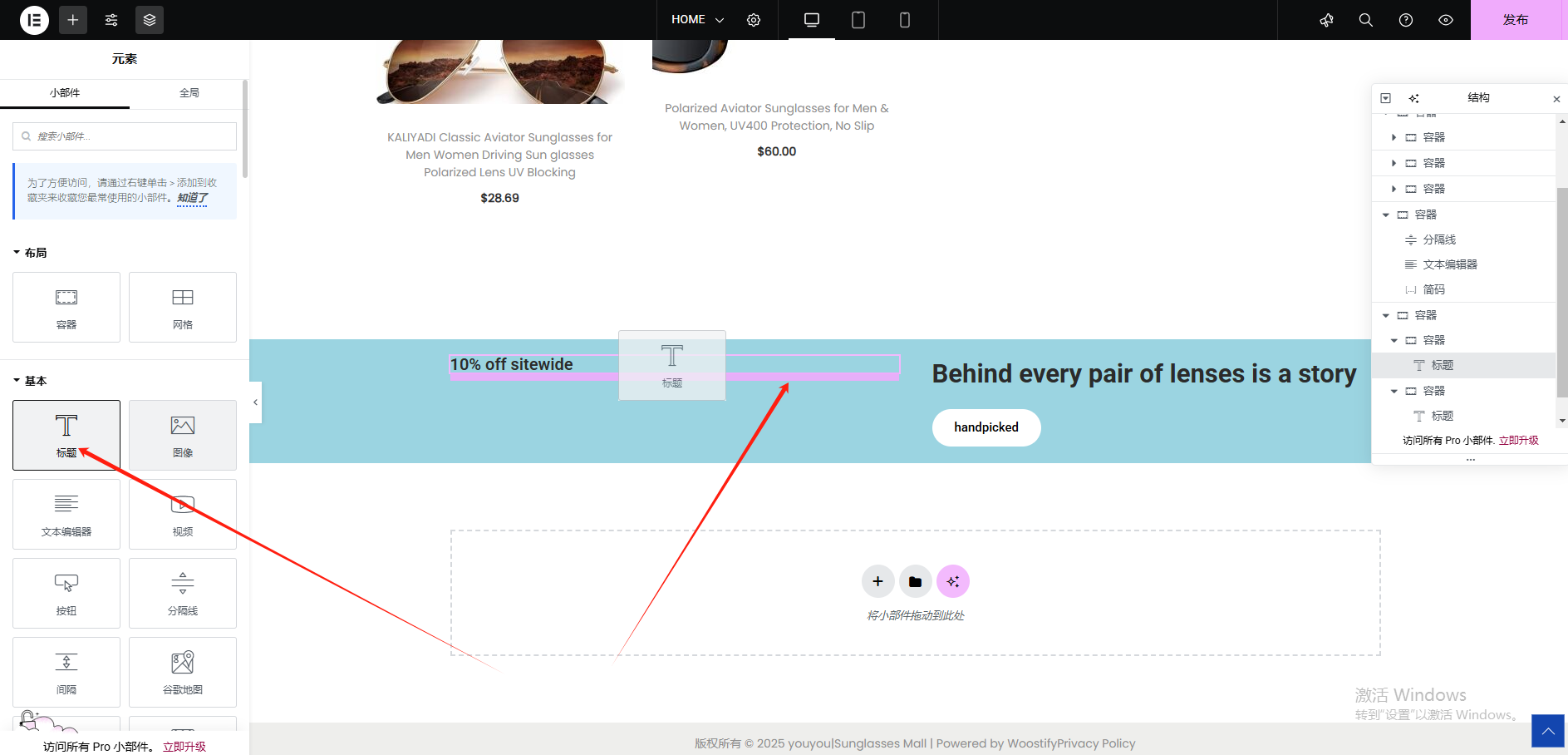Open page settings gear icon

(754, 20)
